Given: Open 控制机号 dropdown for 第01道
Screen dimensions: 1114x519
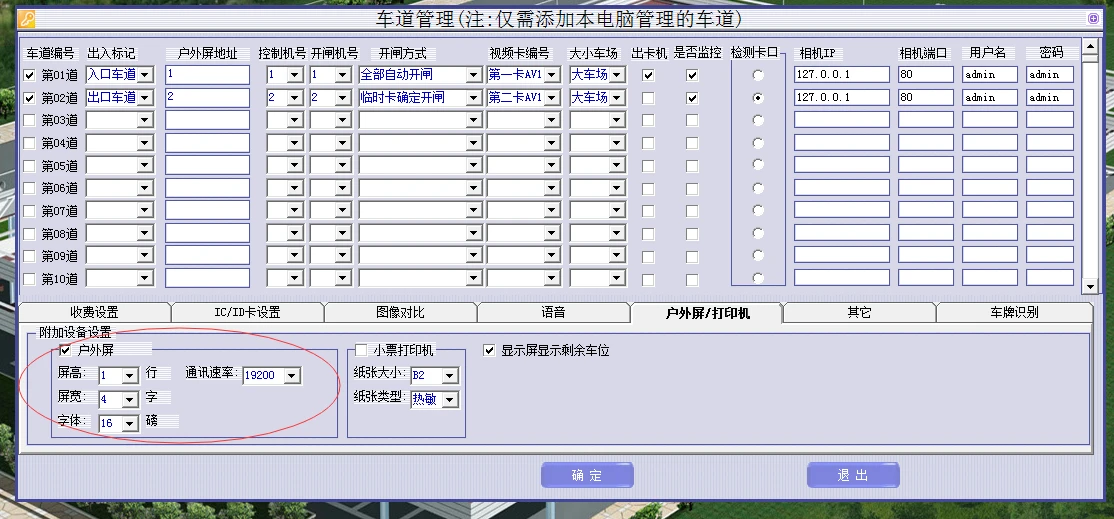Looking at the screenshot, I should pyautogui.click(x=295, y=75).
